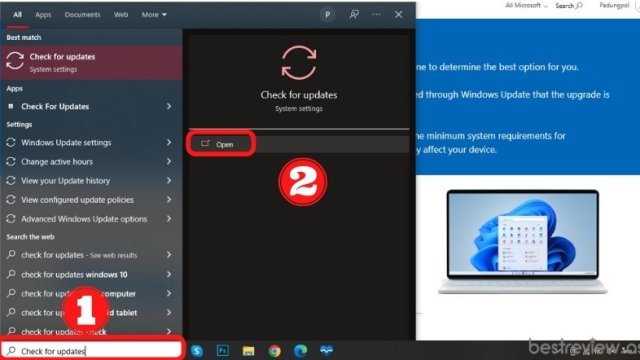
Task: Switch to the Web tab
Action: 121,15
